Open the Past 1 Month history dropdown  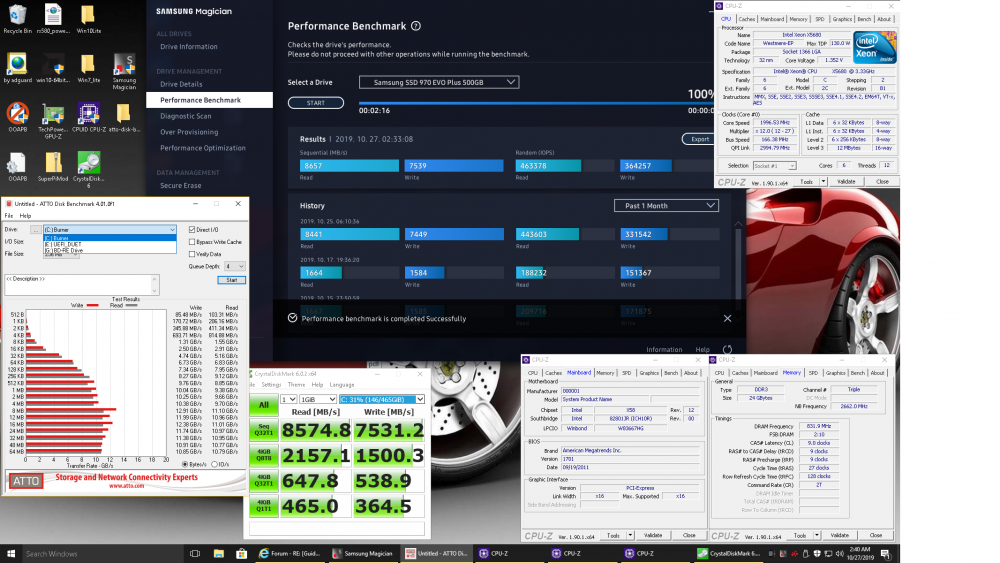666,205
